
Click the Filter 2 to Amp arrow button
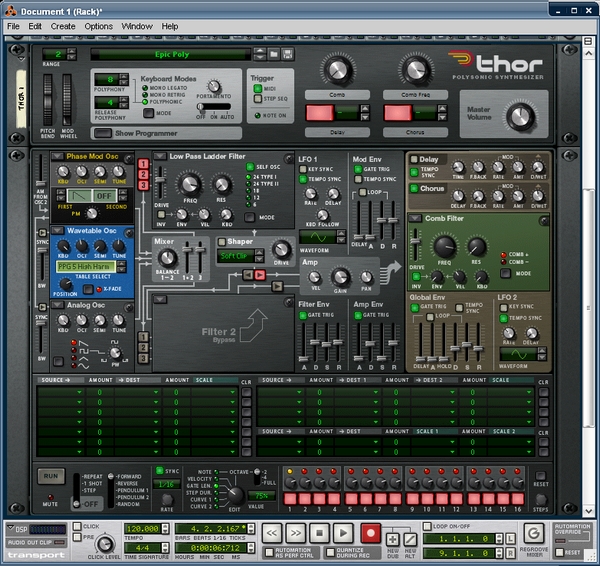tap(277, 286)
